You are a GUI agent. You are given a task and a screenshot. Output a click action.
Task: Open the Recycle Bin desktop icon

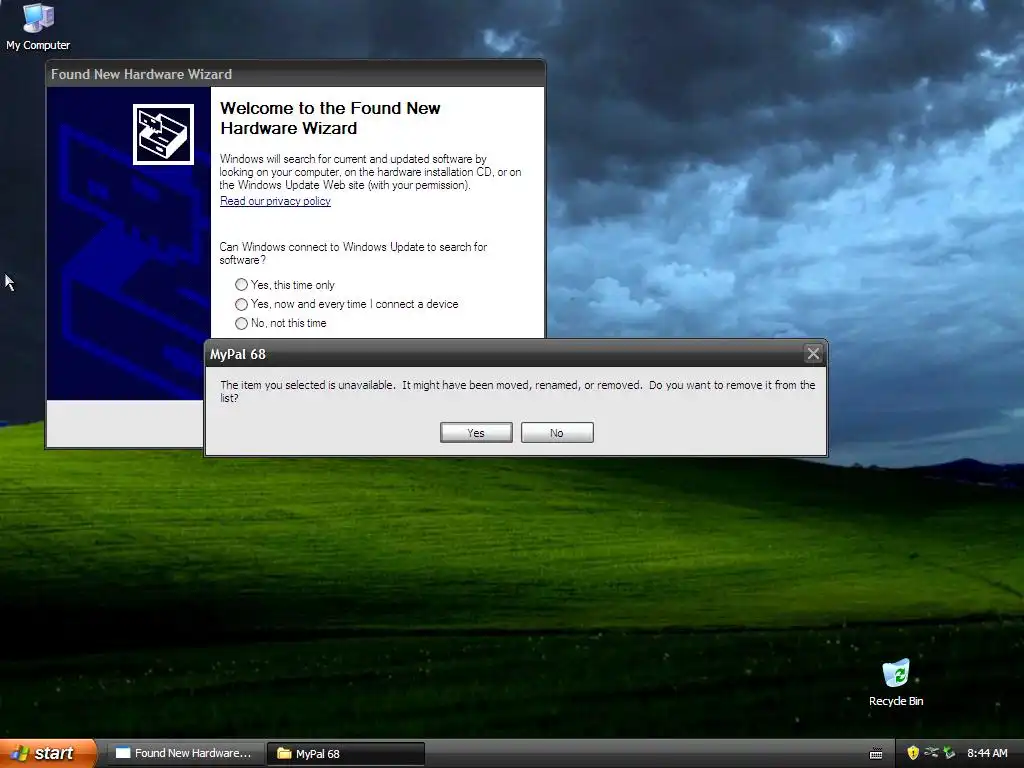(x=895, y=683)
